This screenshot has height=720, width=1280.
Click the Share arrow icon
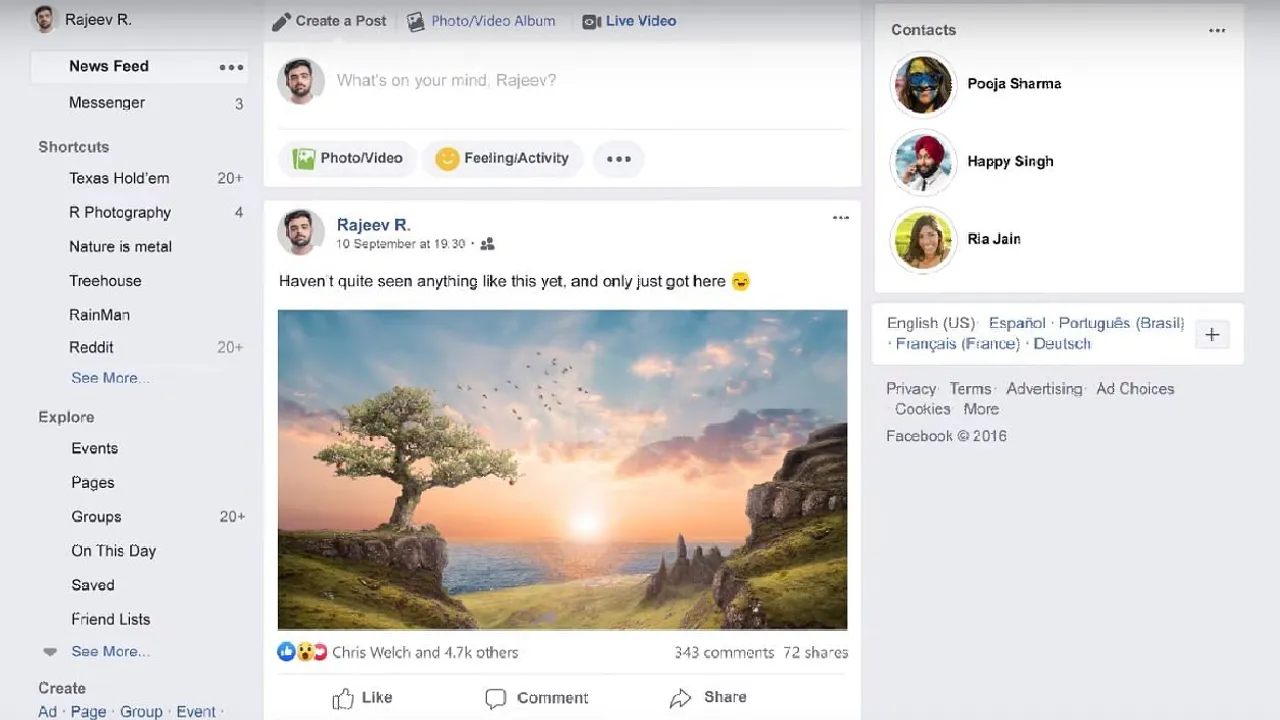pos(681,698)
